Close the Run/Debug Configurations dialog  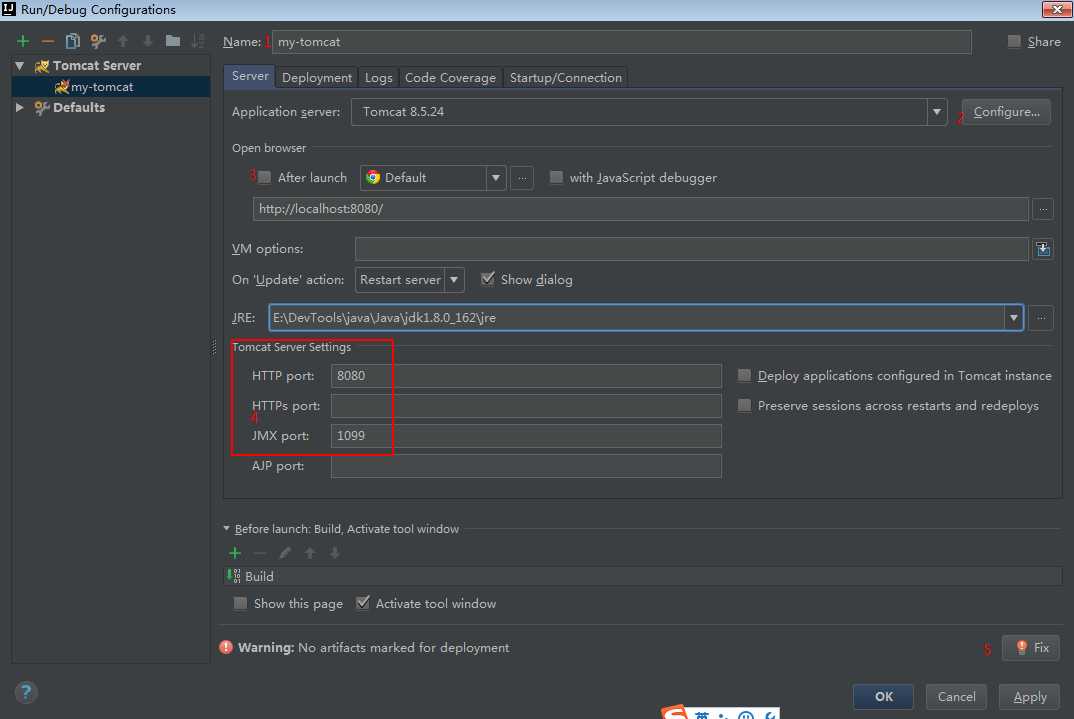1057,9
